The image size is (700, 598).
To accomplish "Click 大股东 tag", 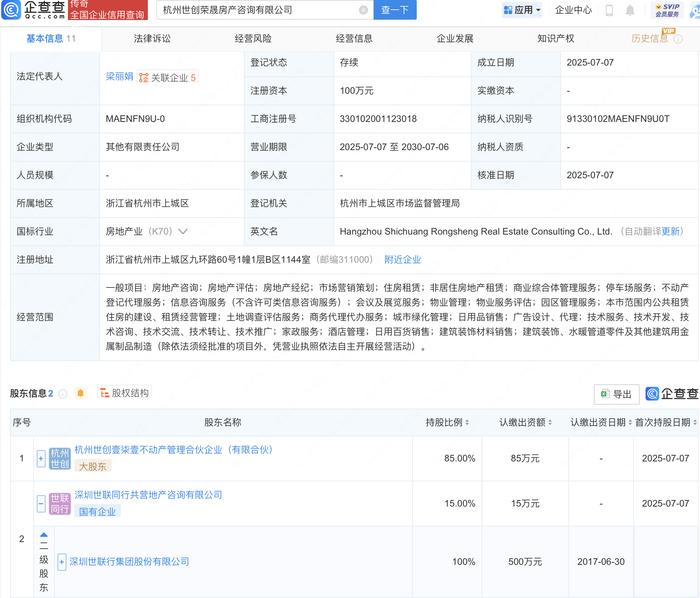I will click(92, 467).
